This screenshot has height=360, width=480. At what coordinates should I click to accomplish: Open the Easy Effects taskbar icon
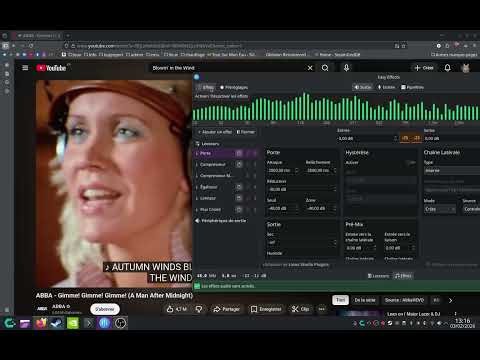click(x=104, y=323)
